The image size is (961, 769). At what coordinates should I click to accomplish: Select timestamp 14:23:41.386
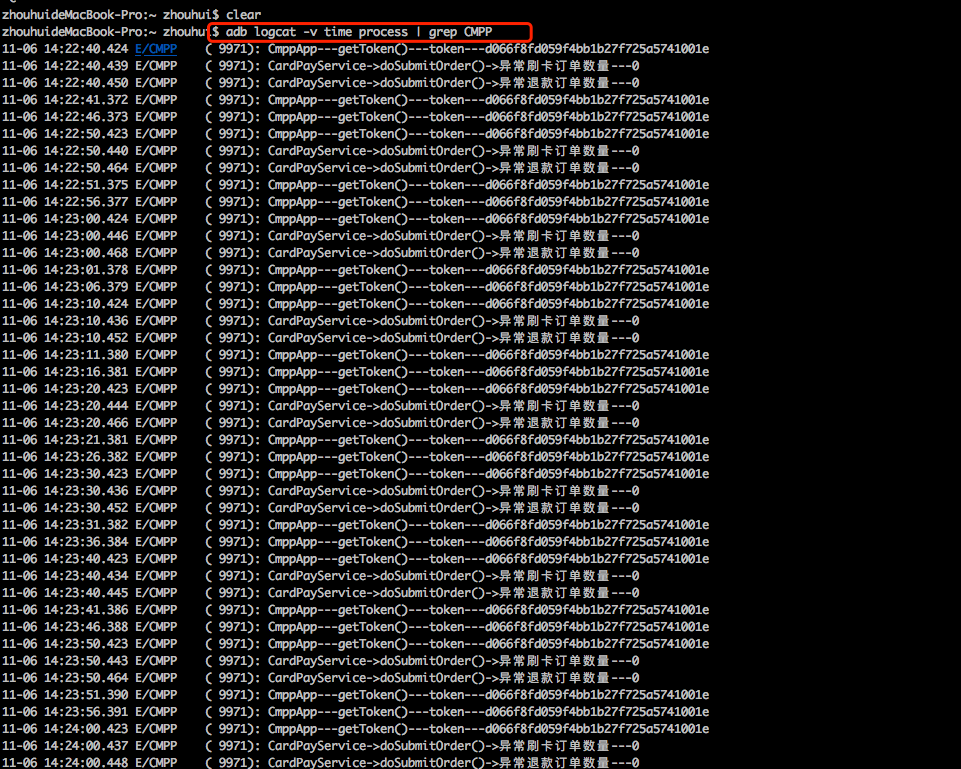tap(86, 610)
